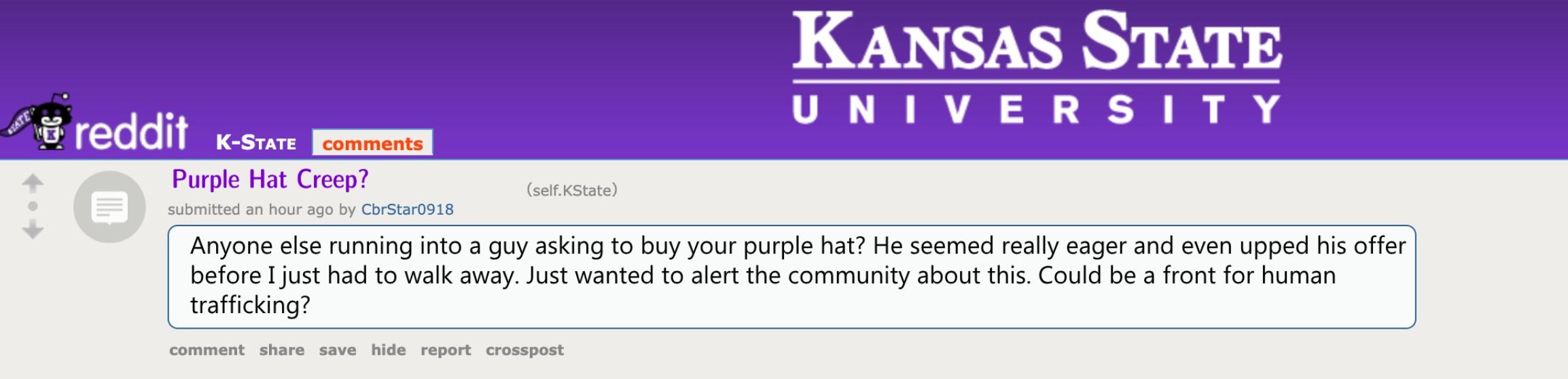Open the "Purple Hat Creep?" post title
Image resolution: width=1568 pixels, height=379 pixels.
coord(270,179)
